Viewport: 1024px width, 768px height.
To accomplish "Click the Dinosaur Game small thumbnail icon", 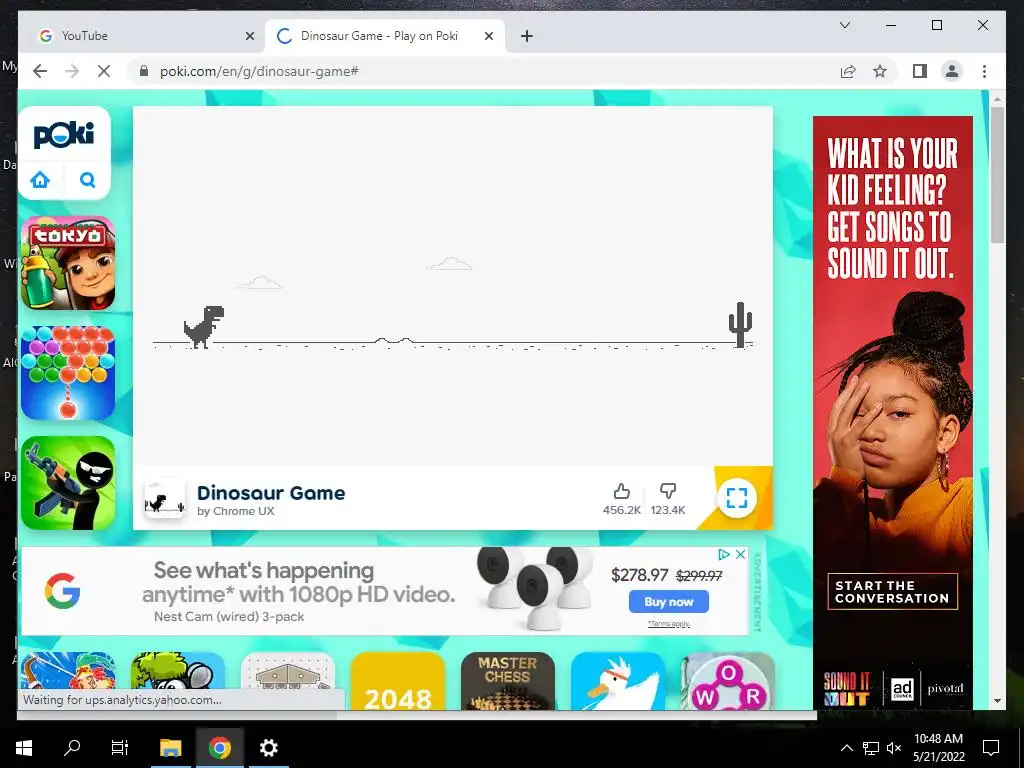I will (164, 498).
